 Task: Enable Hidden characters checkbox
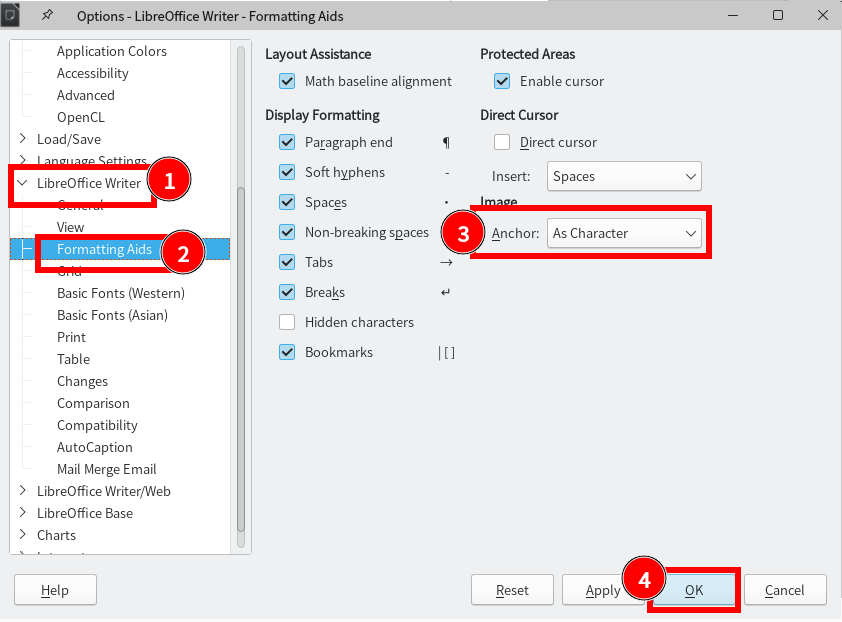point(287,322)
